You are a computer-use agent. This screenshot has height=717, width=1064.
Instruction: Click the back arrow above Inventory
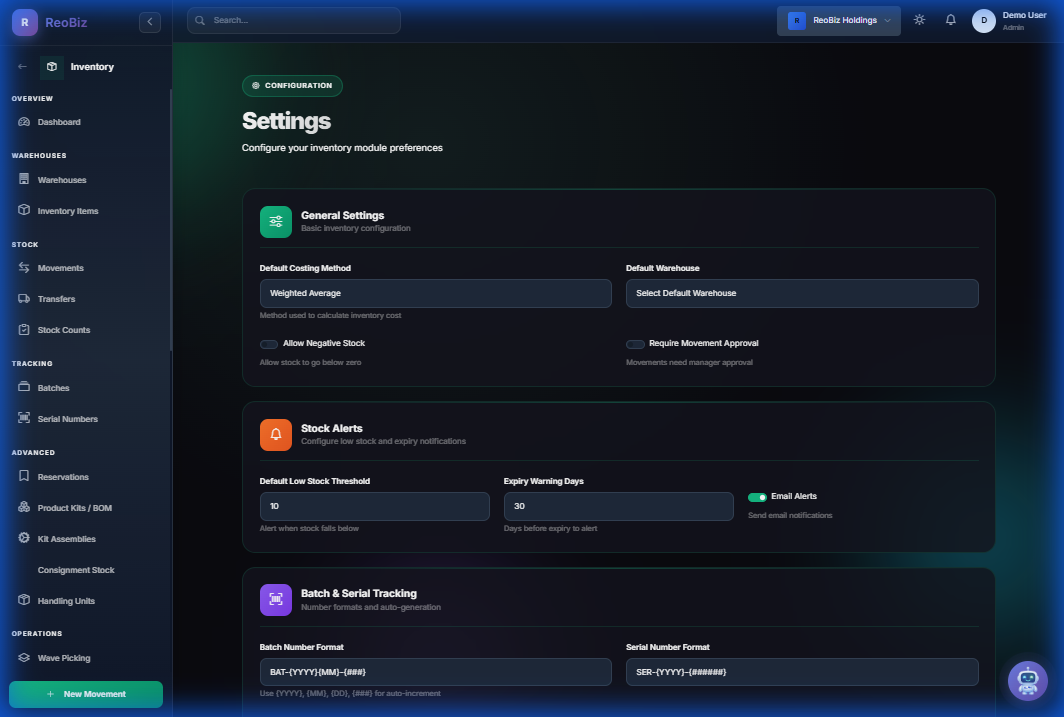(22, 66)
